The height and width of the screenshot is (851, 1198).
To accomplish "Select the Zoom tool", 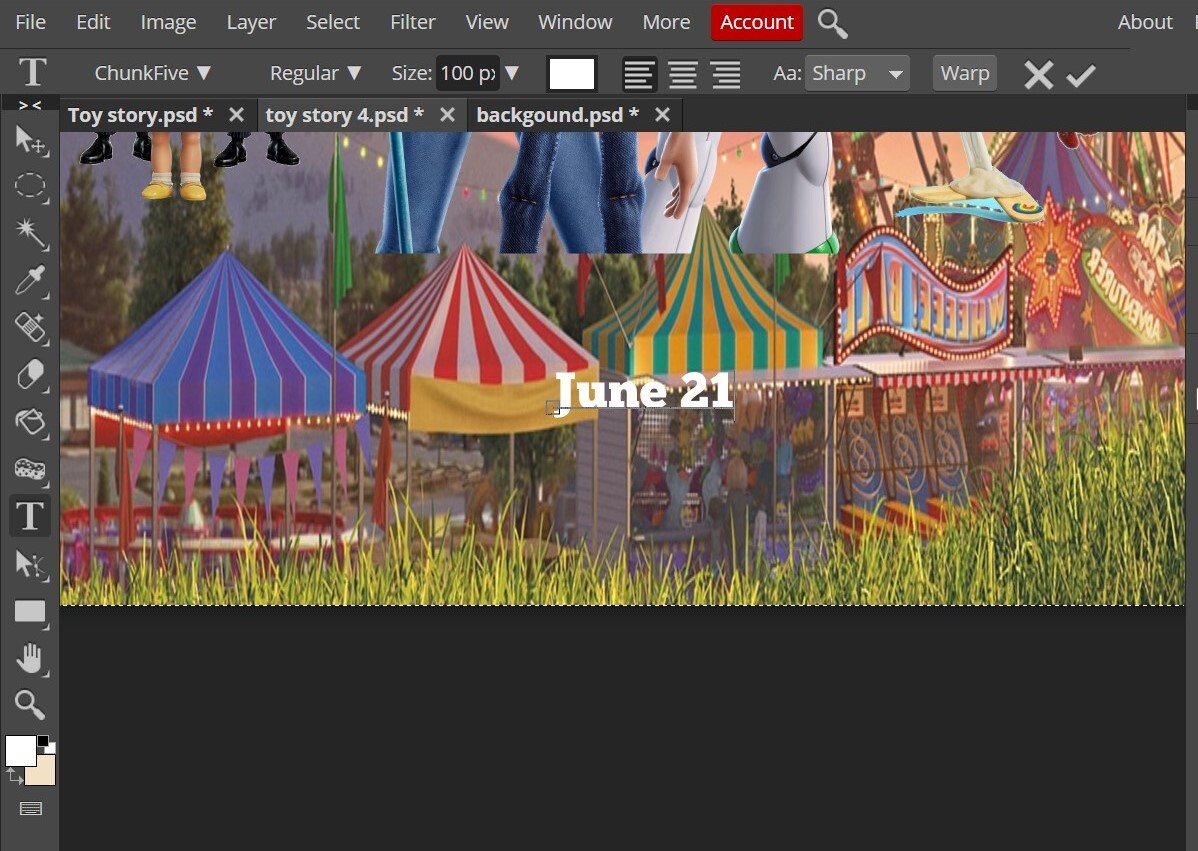I will (x=30, y=704).
